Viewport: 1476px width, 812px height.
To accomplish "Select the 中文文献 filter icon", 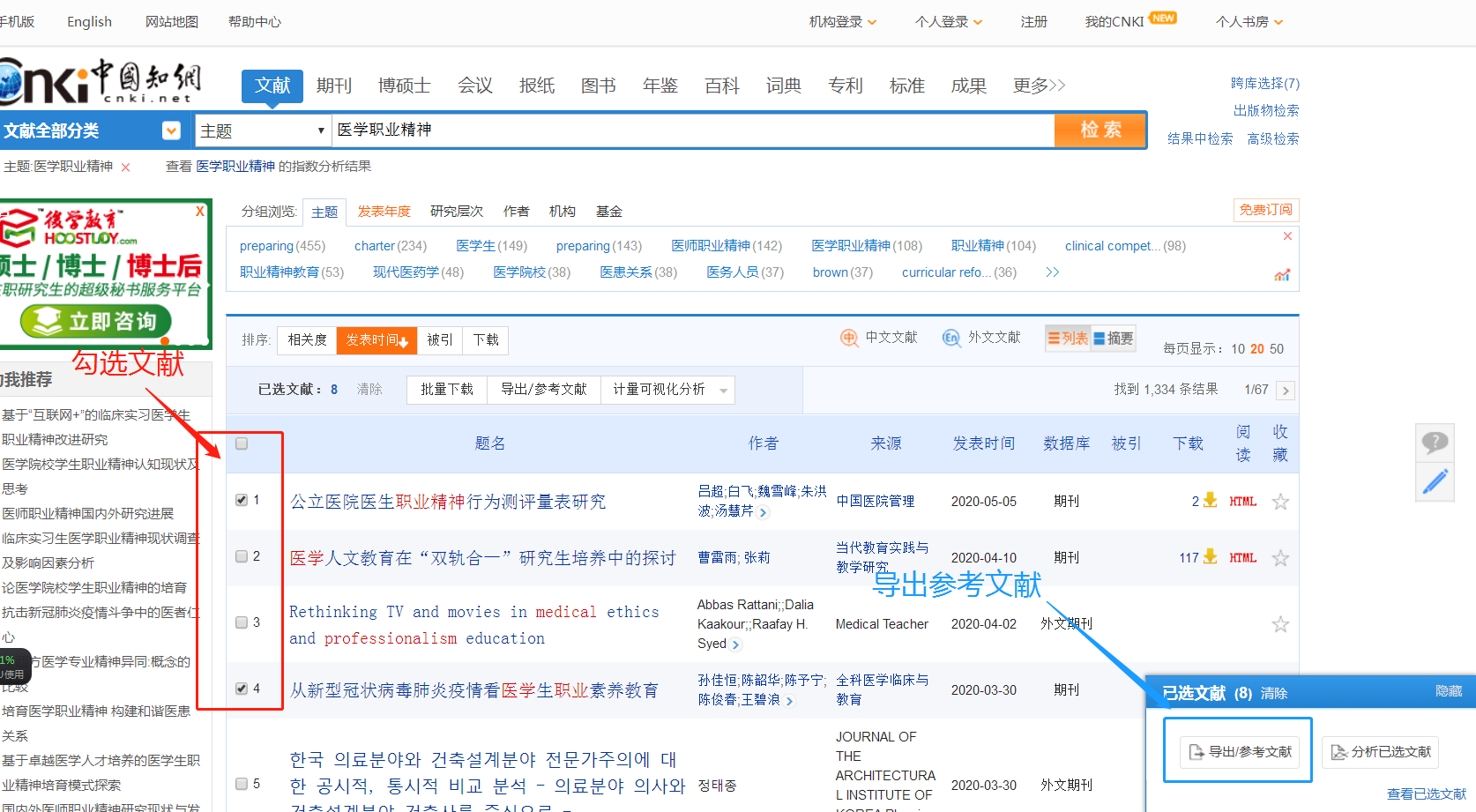I will [848, 337].
